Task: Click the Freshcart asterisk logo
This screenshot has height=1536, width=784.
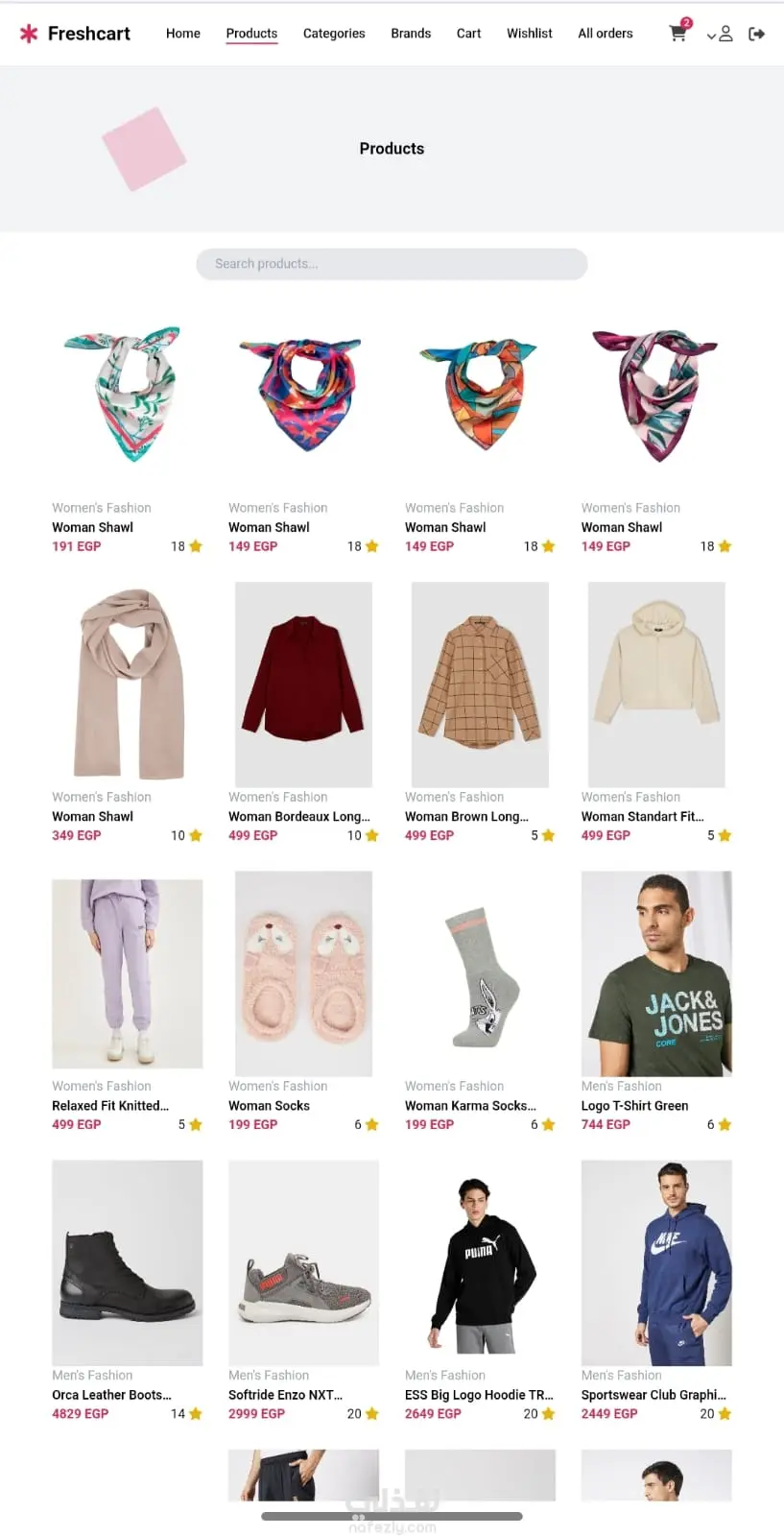Action: 30,34
